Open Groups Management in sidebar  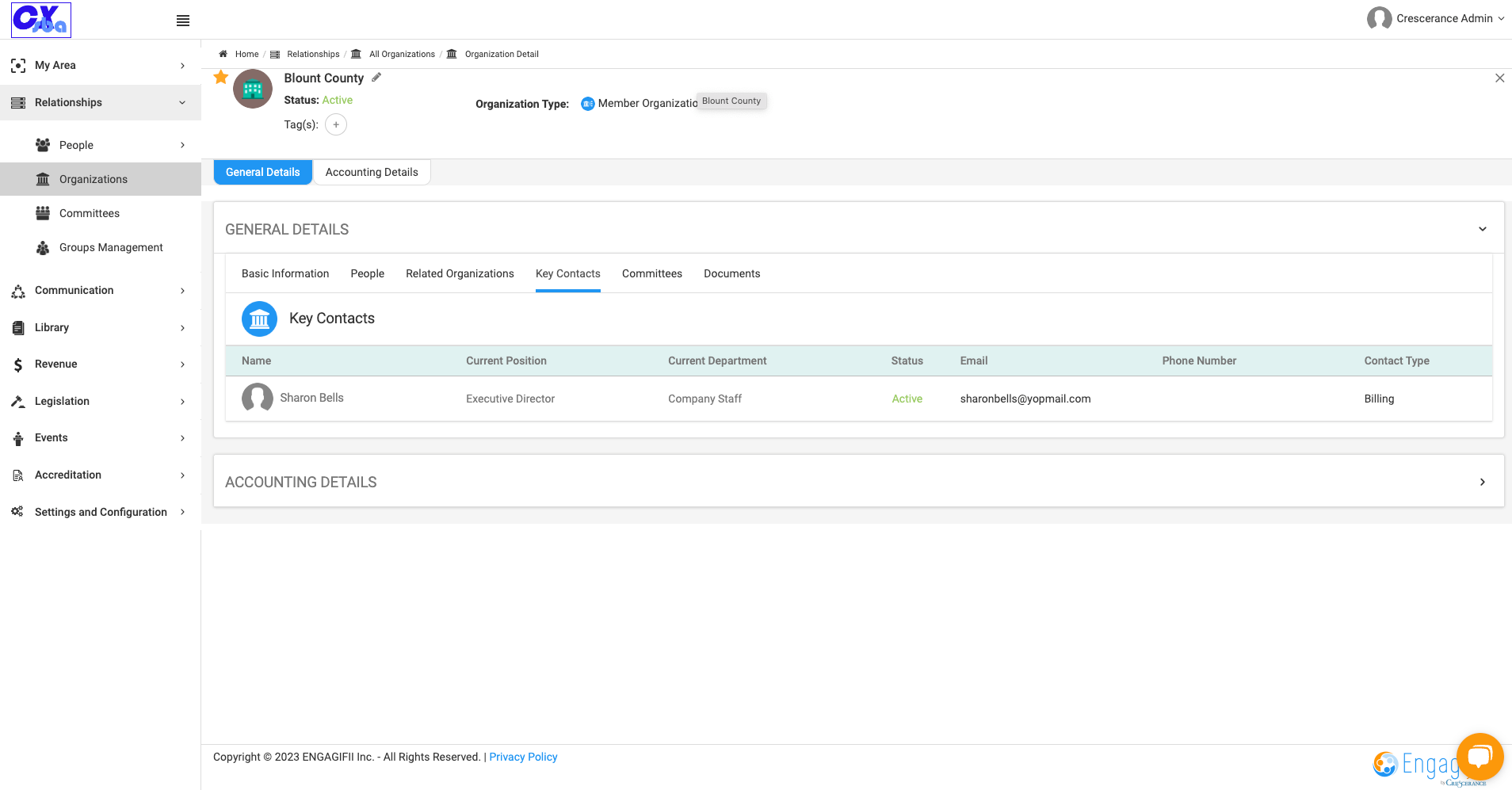click(x=101, y=247)
